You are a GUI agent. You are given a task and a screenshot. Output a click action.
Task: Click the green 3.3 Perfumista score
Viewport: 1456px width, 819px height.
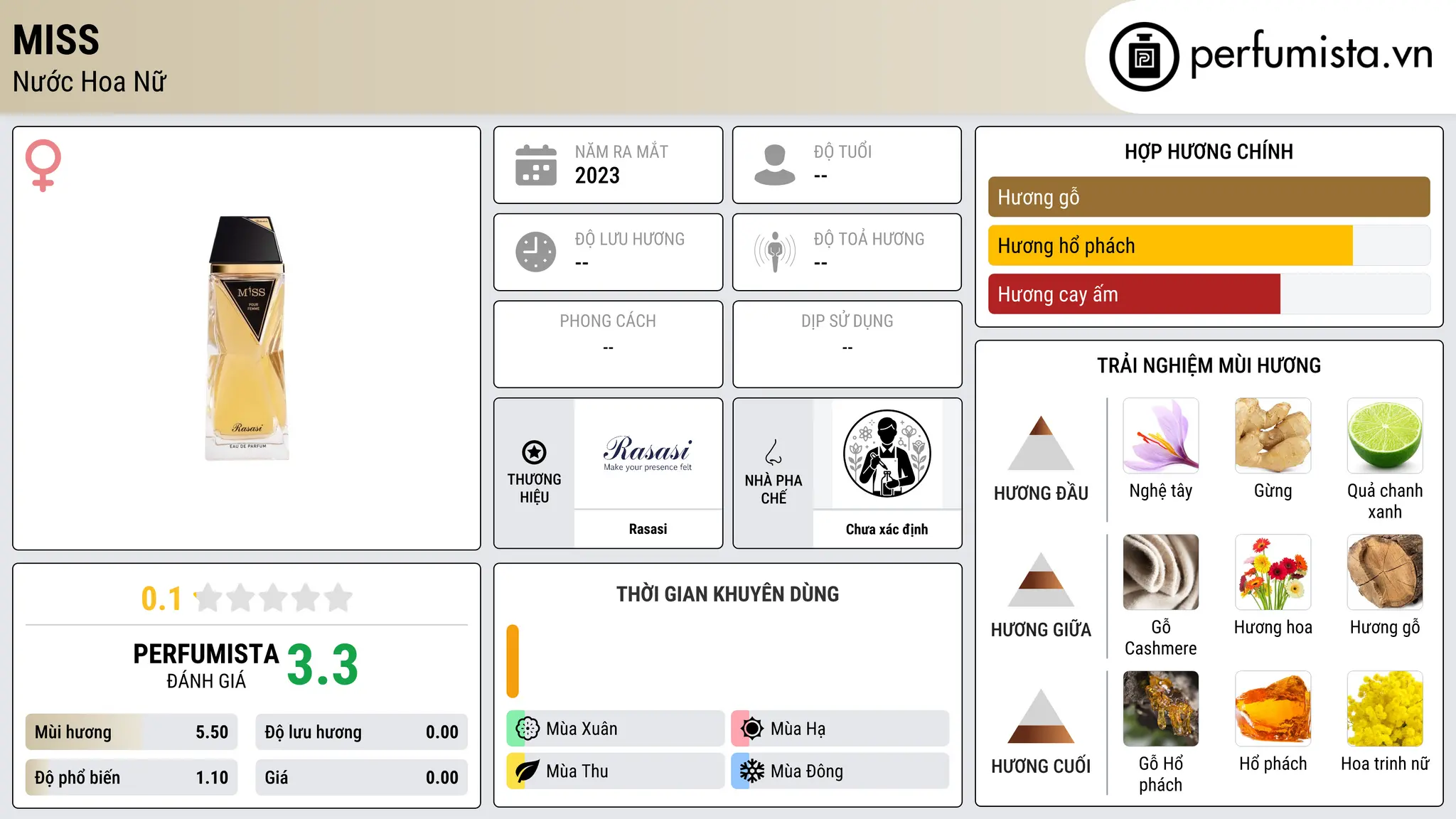(x=323, y=665)
